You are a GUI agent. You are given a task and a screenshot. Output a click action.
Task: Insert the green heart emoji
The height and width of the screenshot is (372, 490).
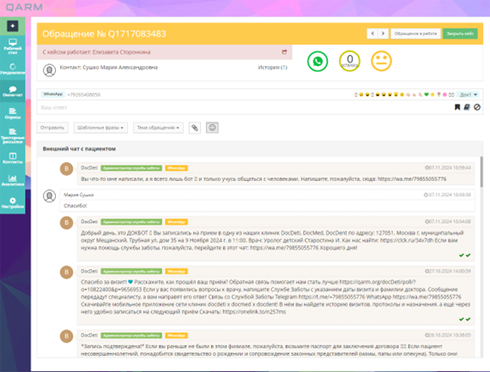click(x=426, y=95)
